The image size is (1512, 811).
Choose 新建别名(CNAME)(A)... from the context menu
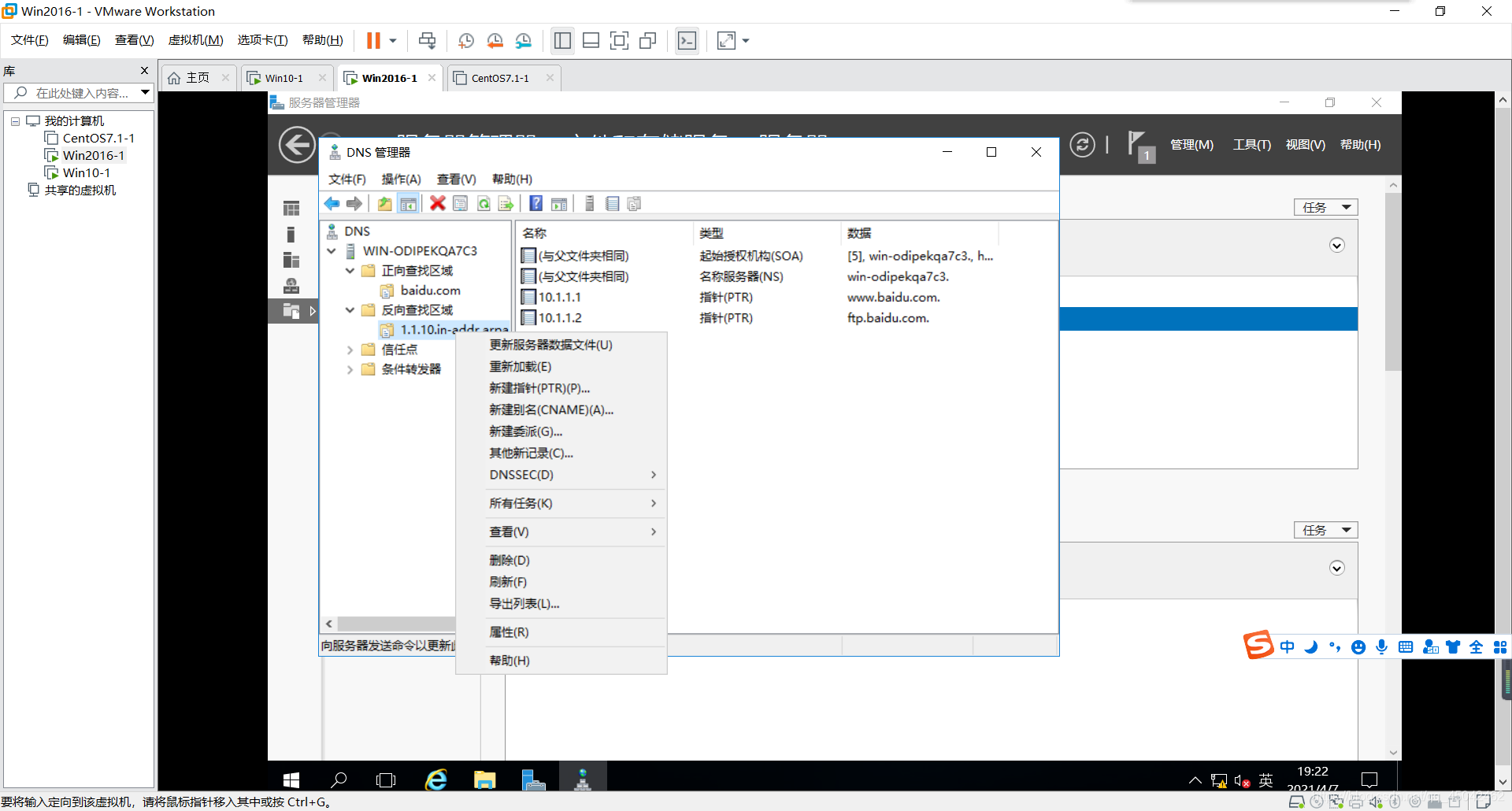pyautogui.click(x=561, y=410)
